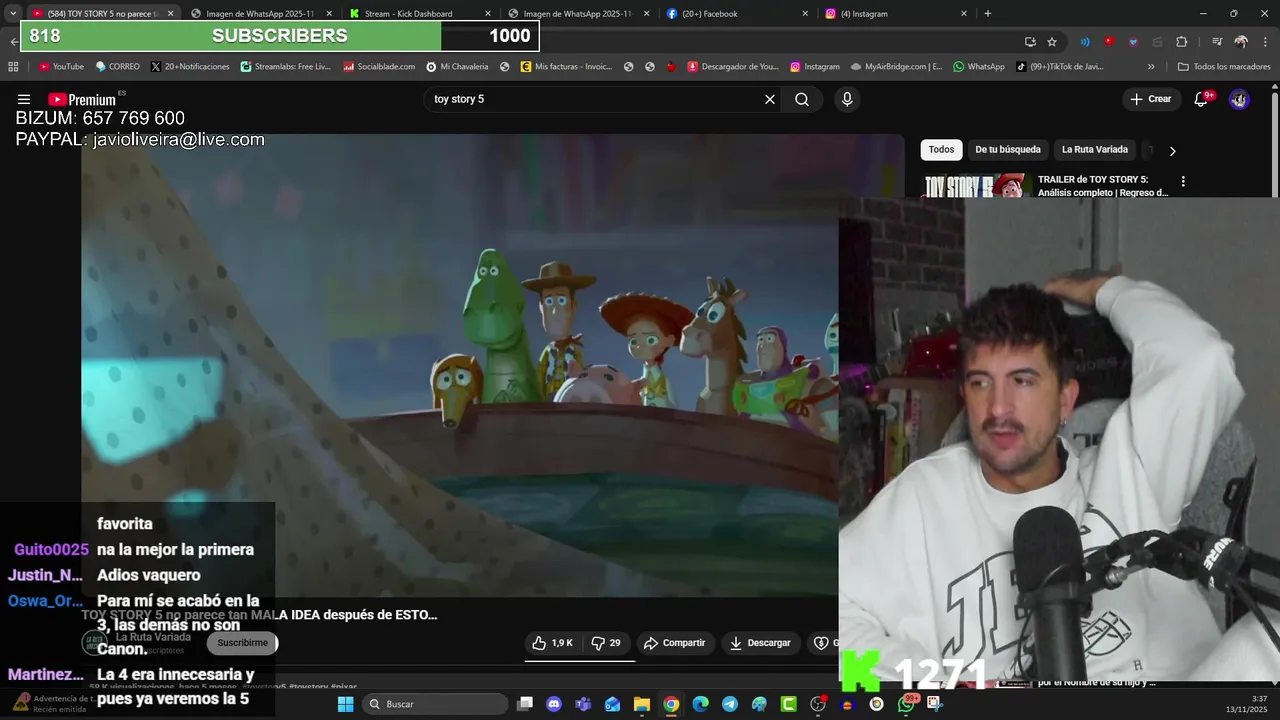Share the video via Compartir
Screen dimensions: 1280x720
pyautogui.click(x=675, y=643)
